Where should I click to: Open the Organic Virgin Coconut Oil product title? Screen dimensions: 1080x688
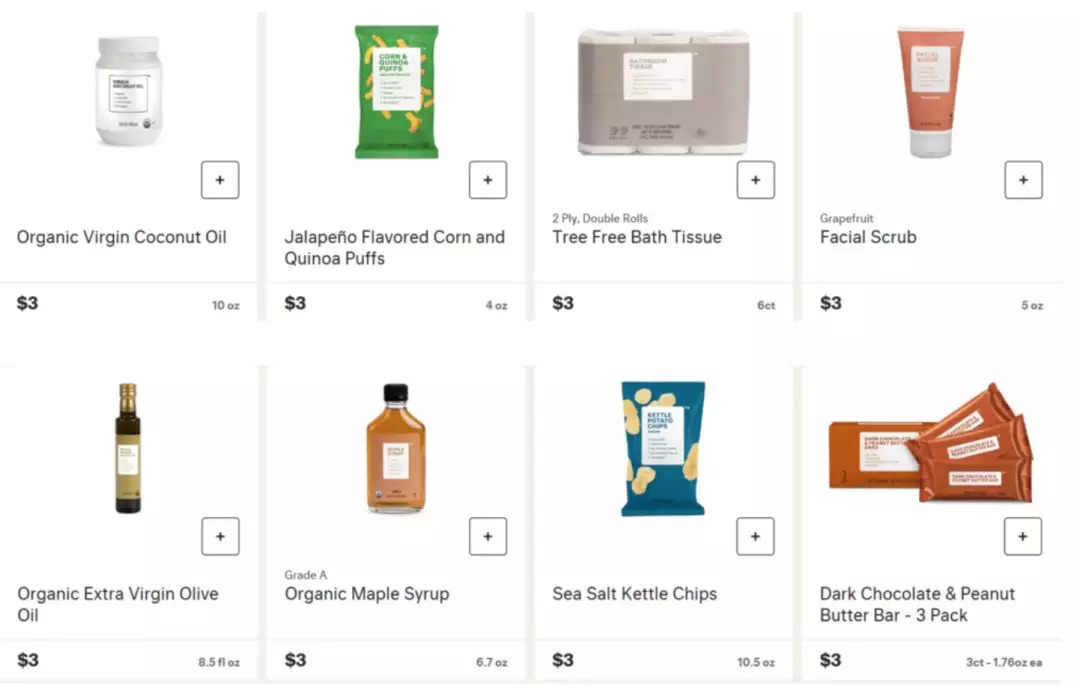[122, 237]
